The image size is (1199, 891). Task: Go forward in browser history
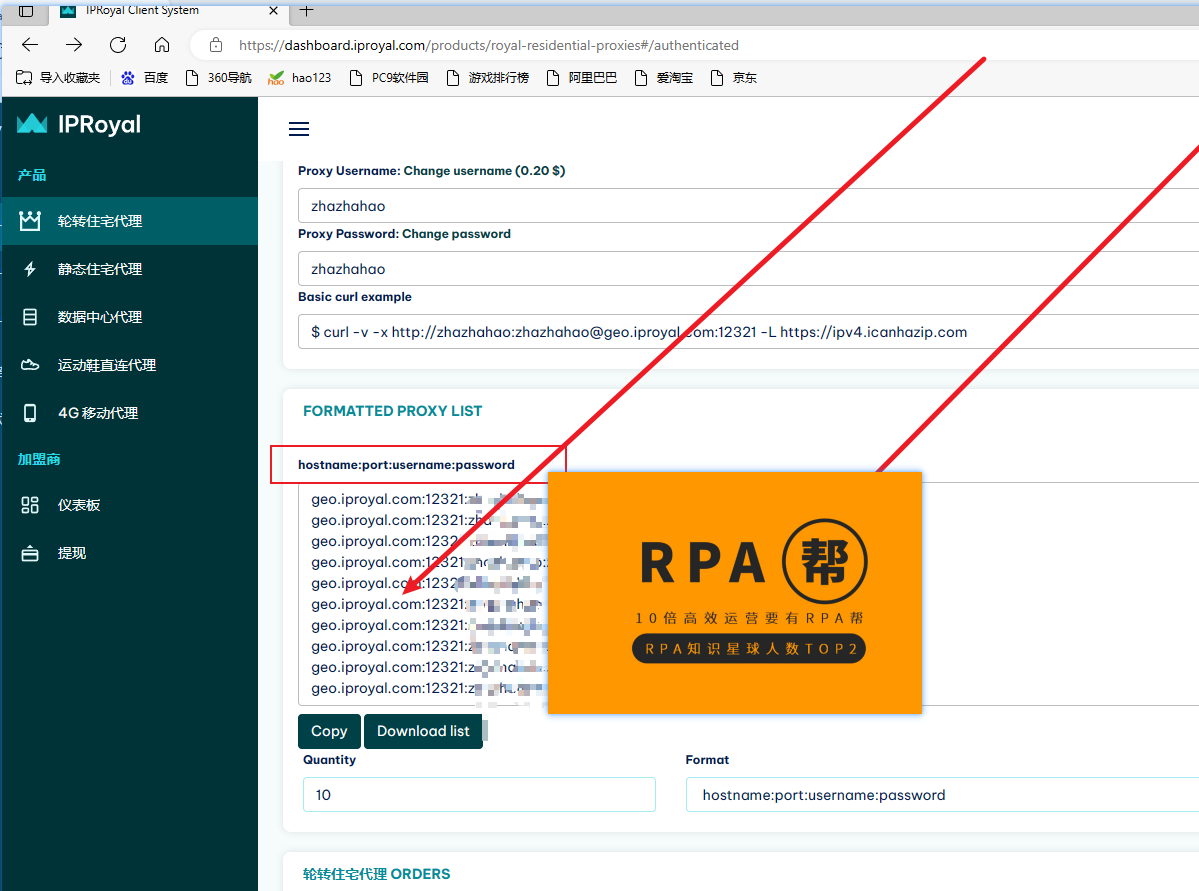(74, 45)
